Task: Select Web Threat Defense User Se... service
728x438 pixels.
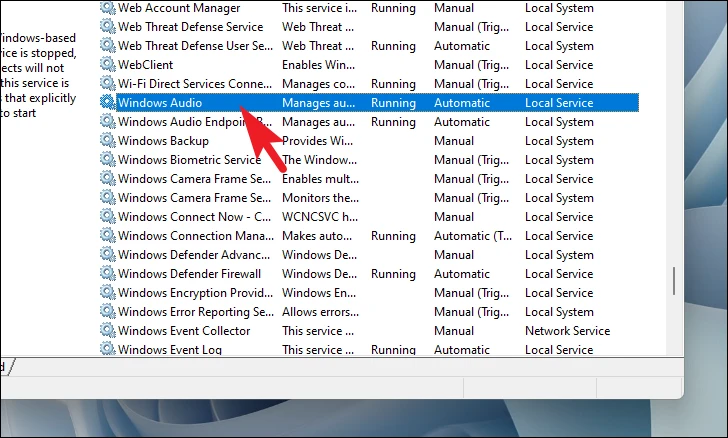Action: point(195,46)
